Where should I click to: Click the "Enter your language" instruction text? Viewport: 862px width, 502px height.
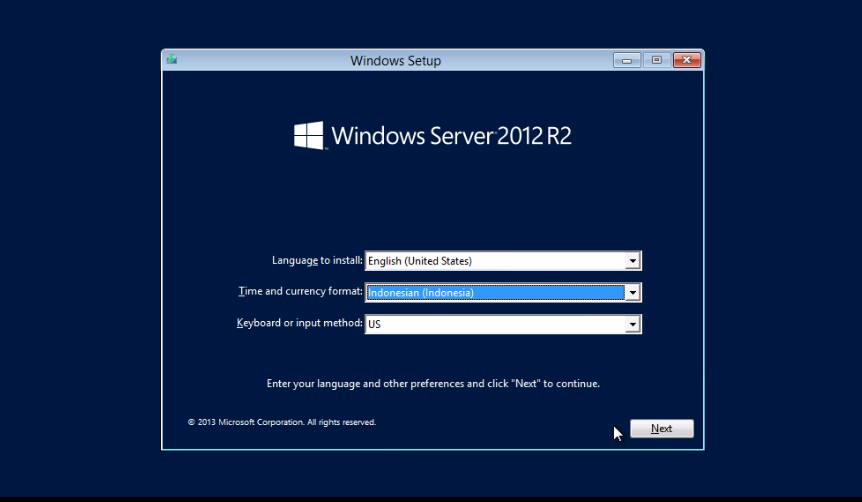point(433,383)
